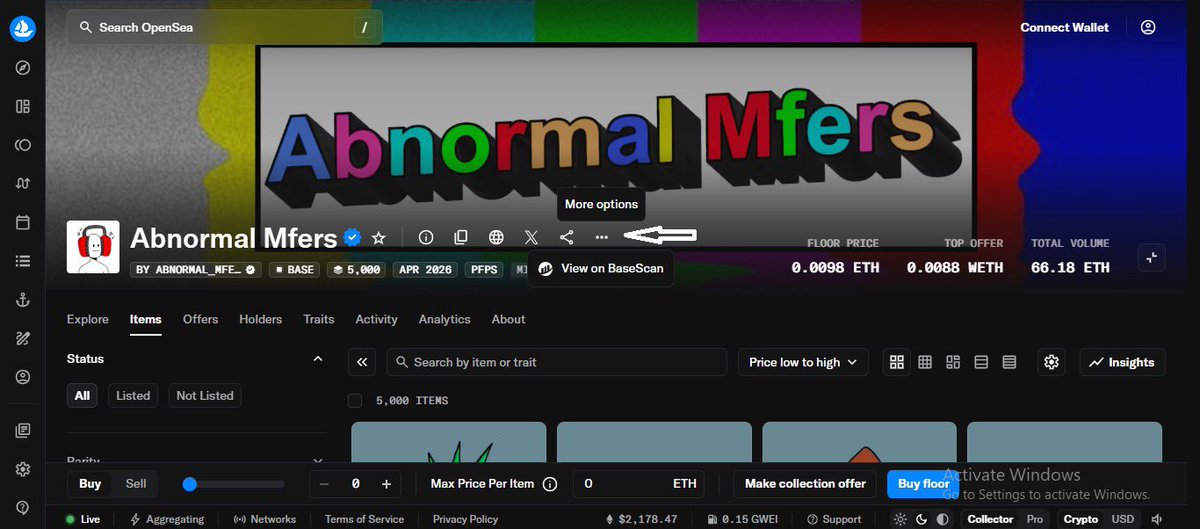Open the collection website globe icon
Viewport: 1200px width, 529px height.
496,238
